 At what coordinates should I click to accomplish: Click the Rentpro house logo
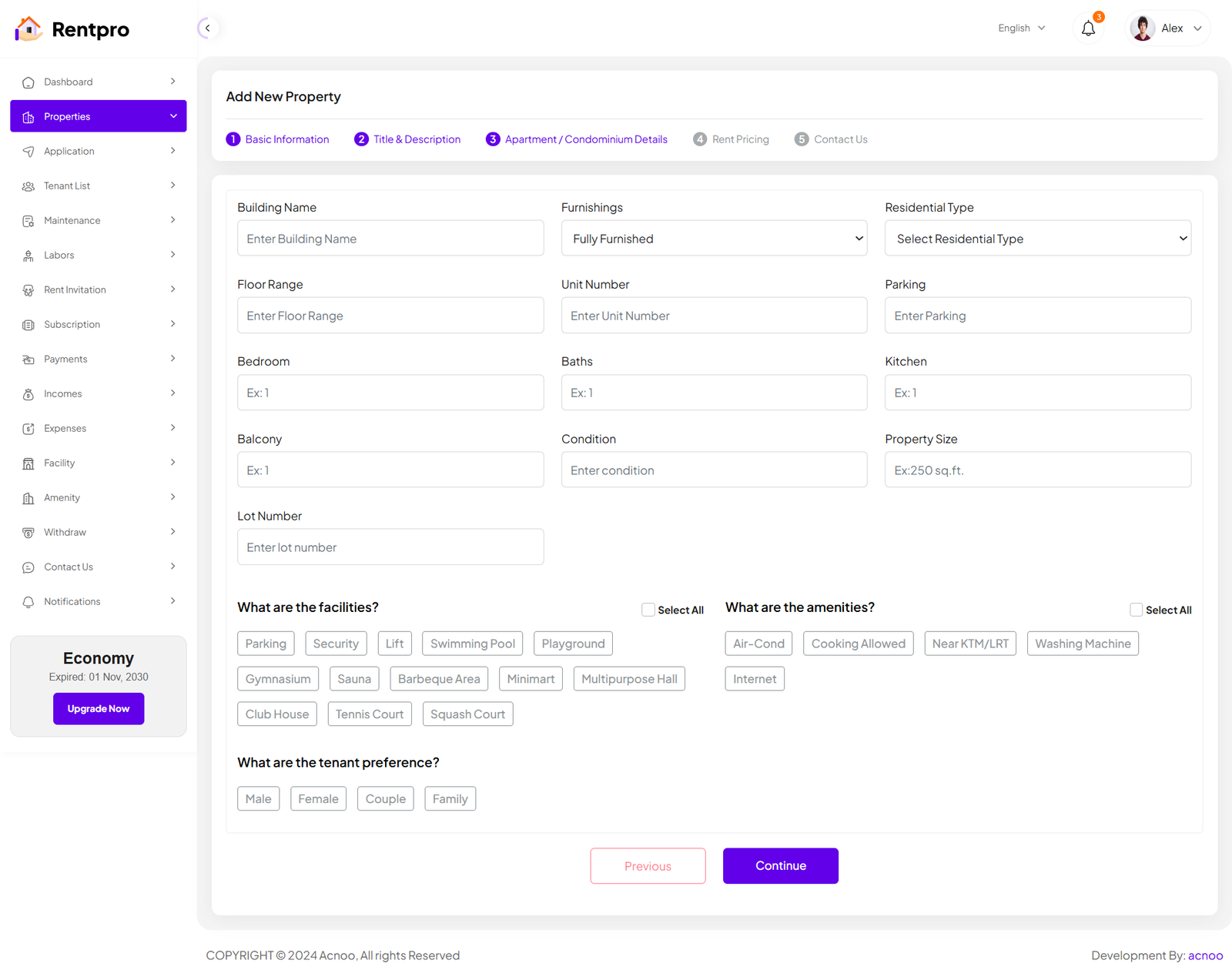(28, 29)
